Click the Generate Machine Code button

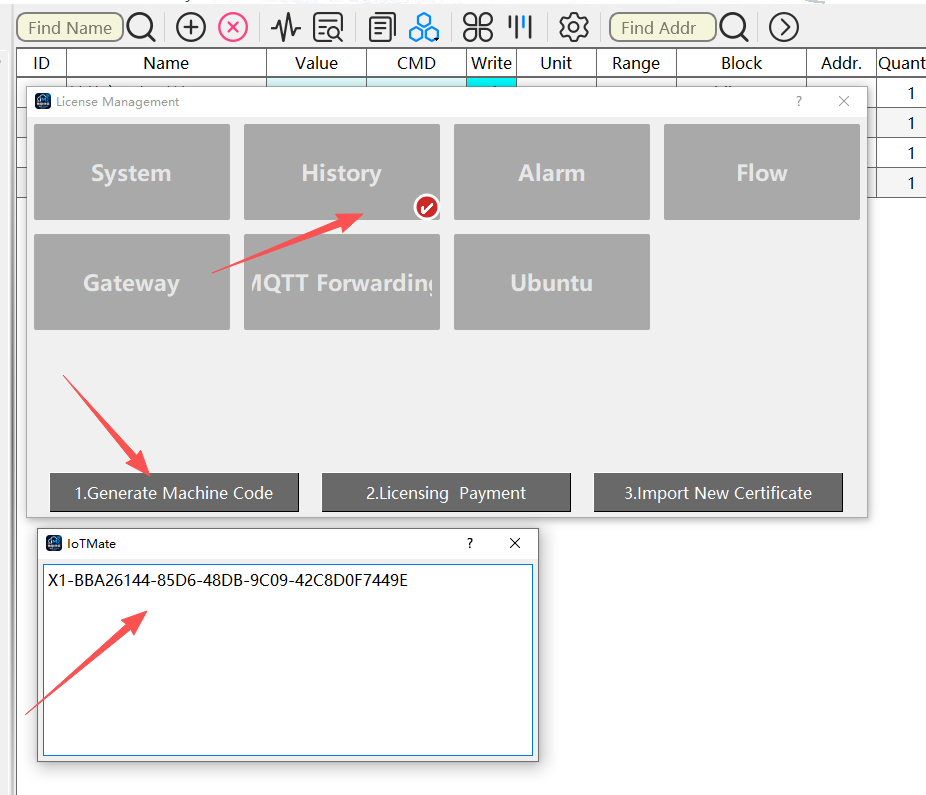[174, 492]
